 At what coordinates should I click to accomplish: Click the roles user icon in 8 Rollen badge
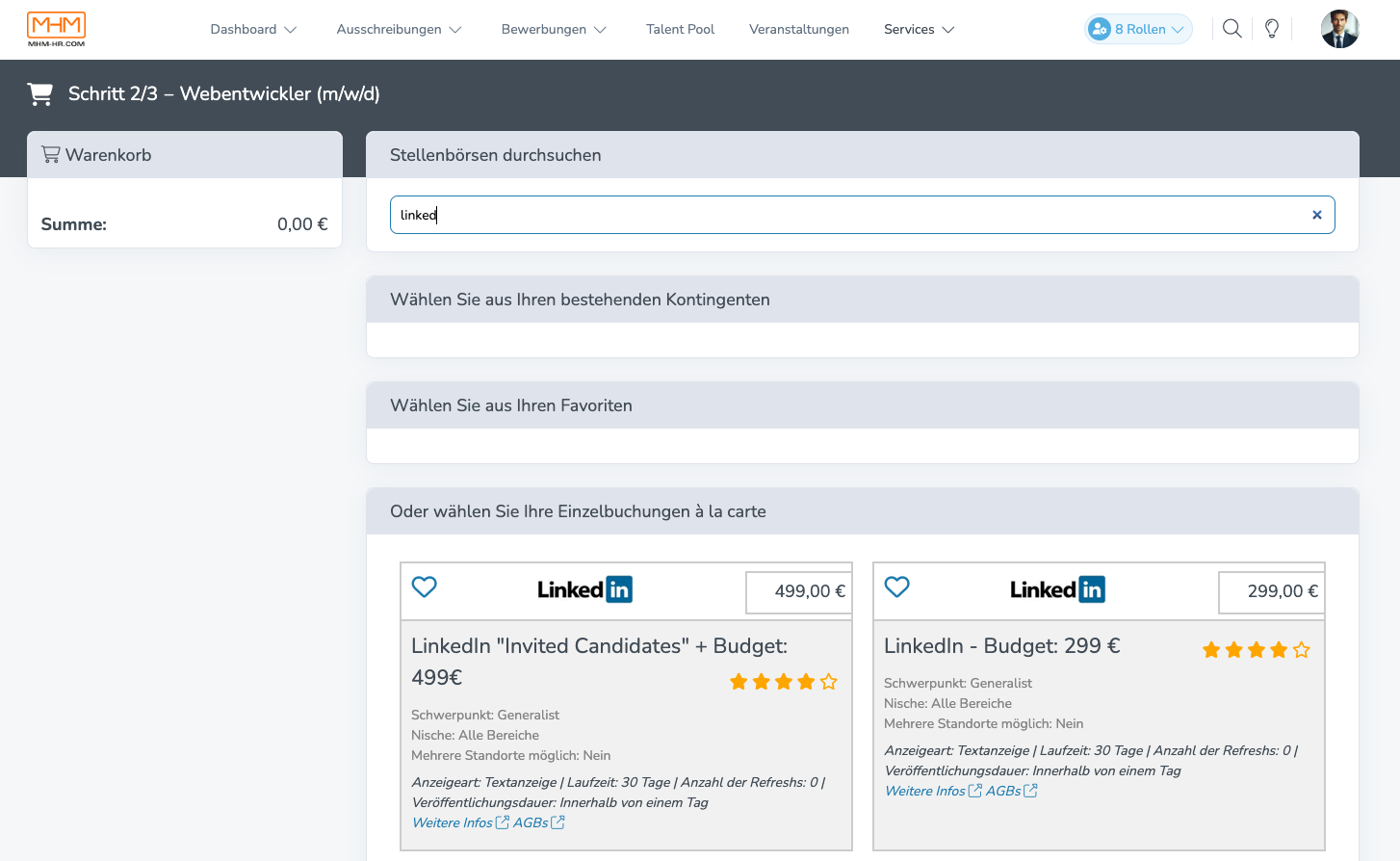coord(1100,29)
